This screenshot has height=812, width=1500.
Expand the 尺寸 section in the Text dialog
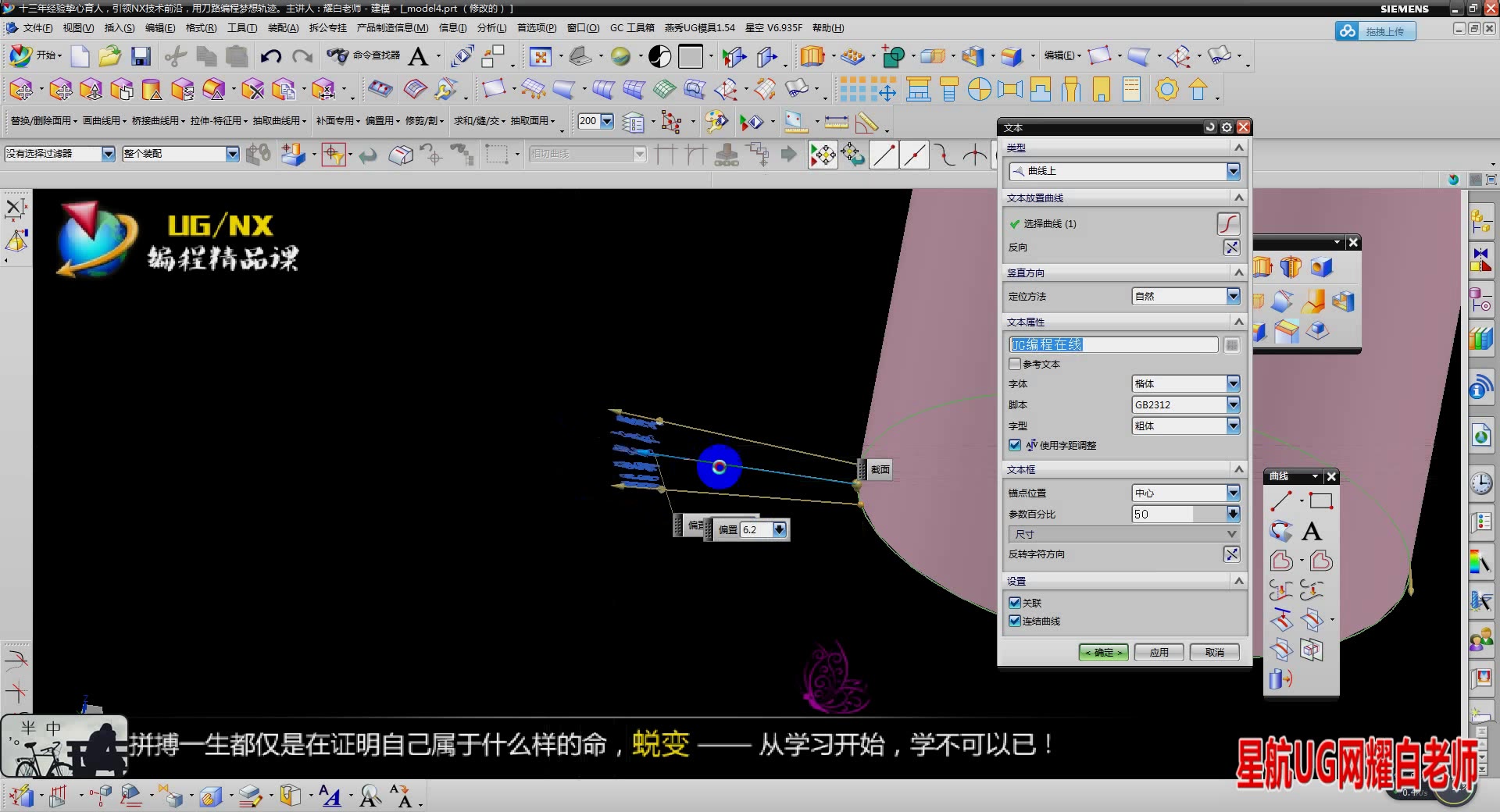coord(1123,534)
